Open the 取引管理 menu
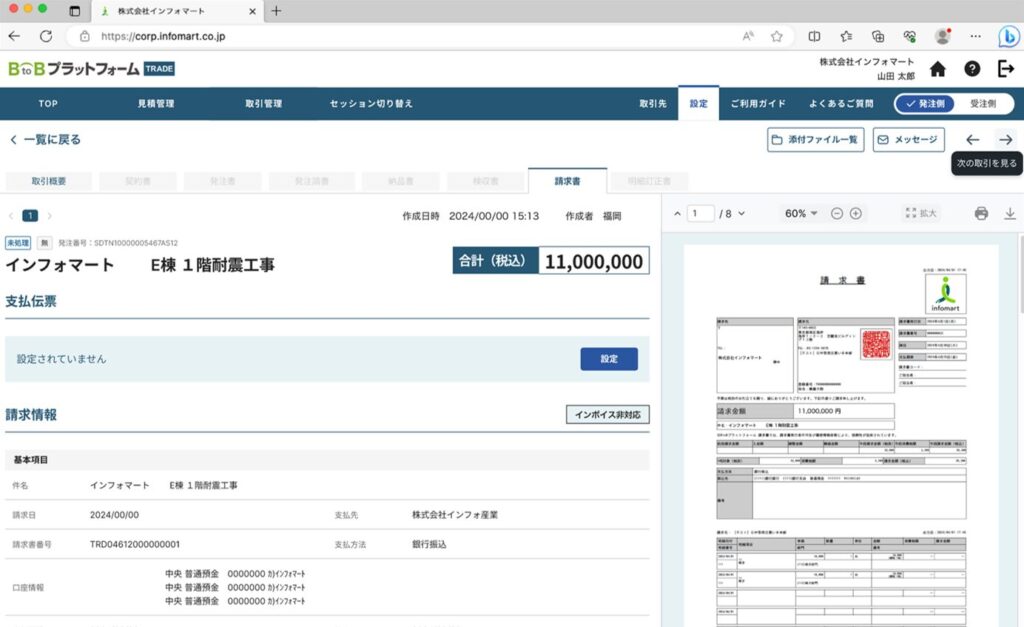 pyautogui.click(x=263, y=104)
